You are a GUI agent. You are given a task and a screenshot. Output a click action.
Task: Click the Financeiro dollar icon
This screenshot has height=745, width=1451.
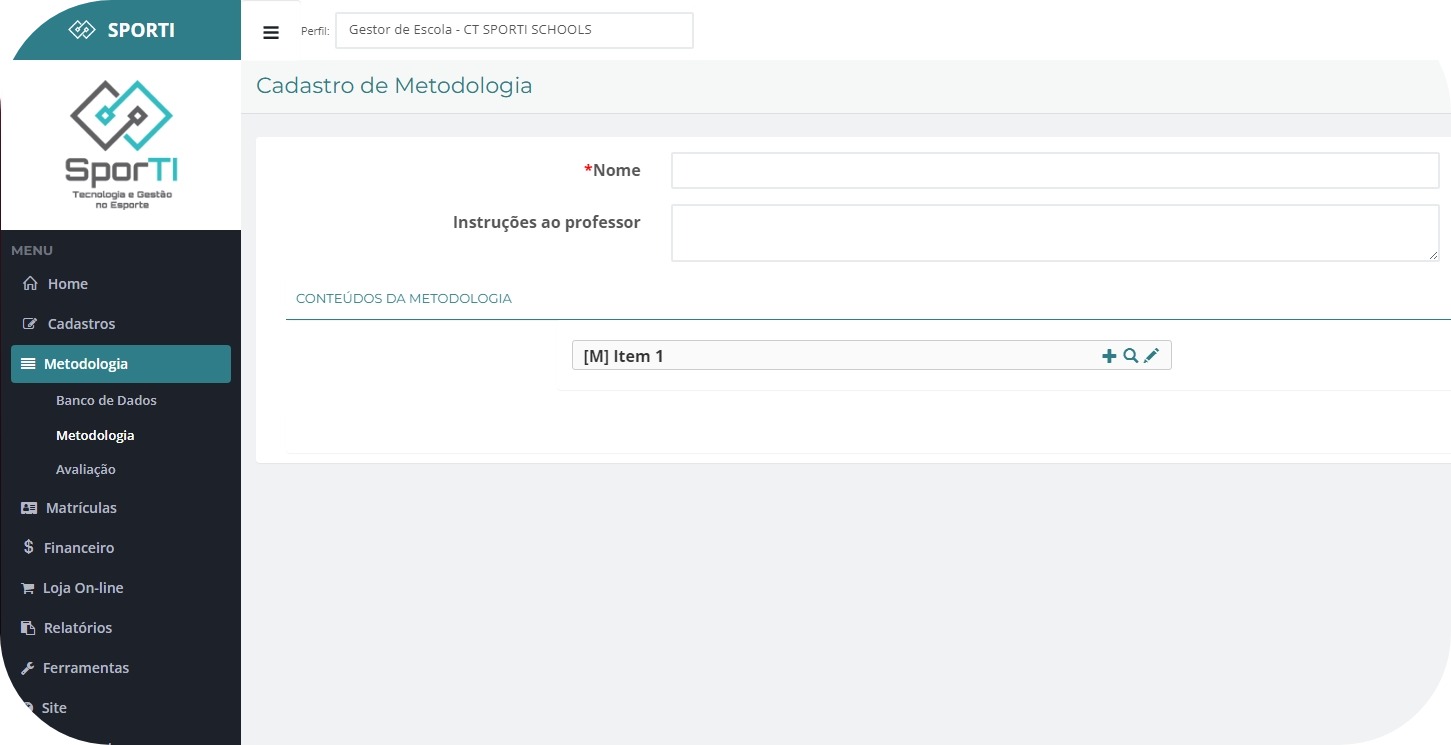(x=29, y=548)
